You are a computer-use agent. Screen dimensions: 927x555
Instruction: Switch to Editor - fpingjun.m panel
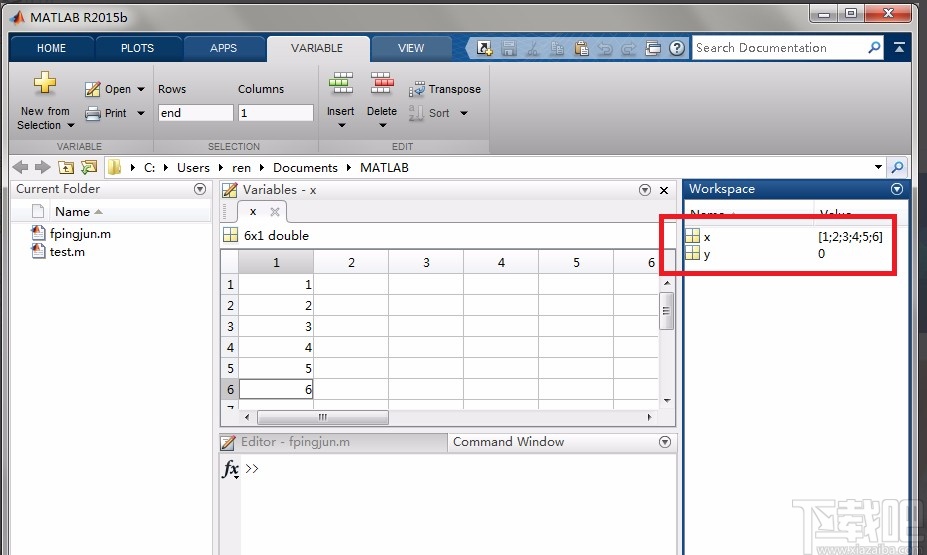tap(333, 442)
